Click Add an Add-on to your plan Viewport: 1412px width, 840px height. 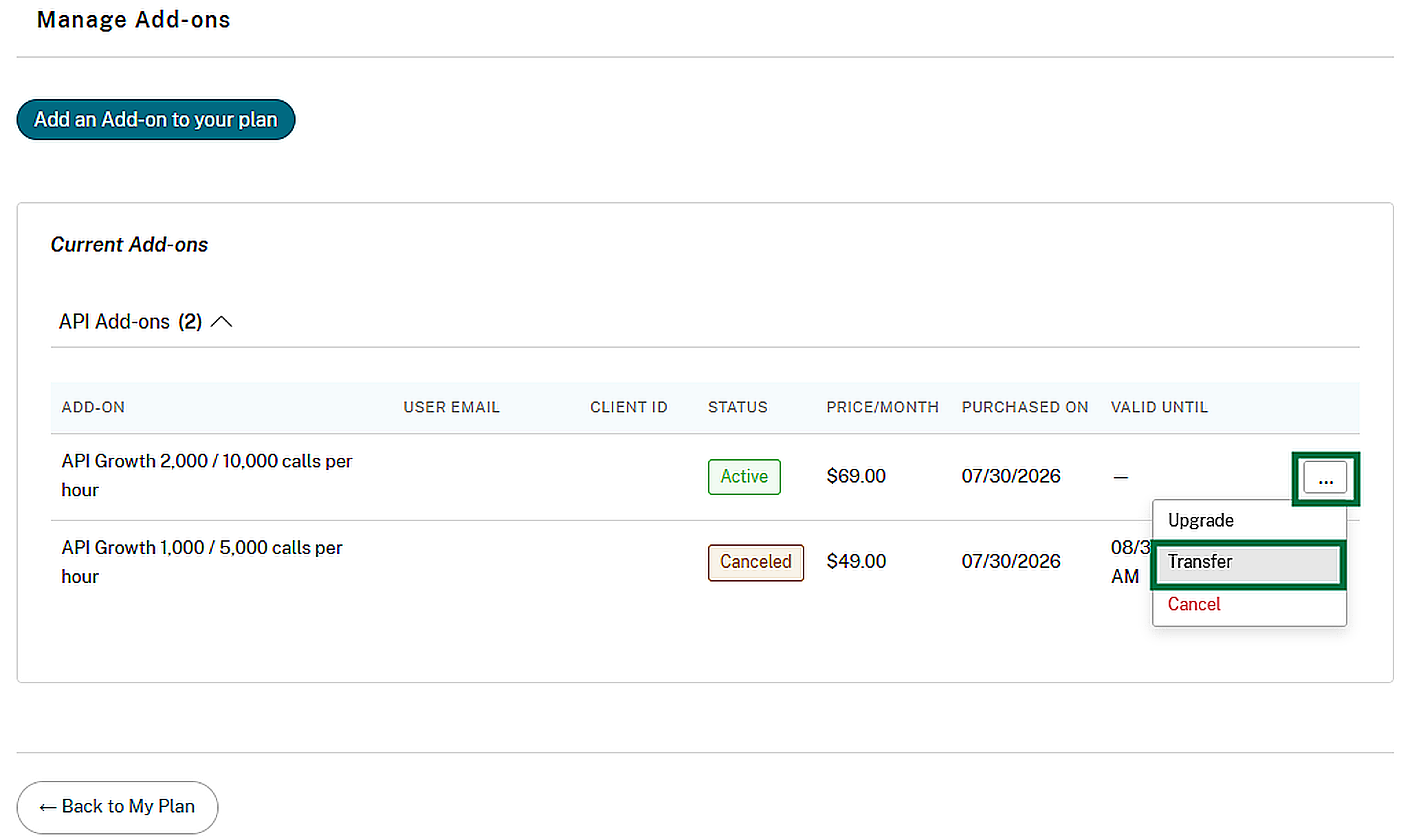point(156,120)
